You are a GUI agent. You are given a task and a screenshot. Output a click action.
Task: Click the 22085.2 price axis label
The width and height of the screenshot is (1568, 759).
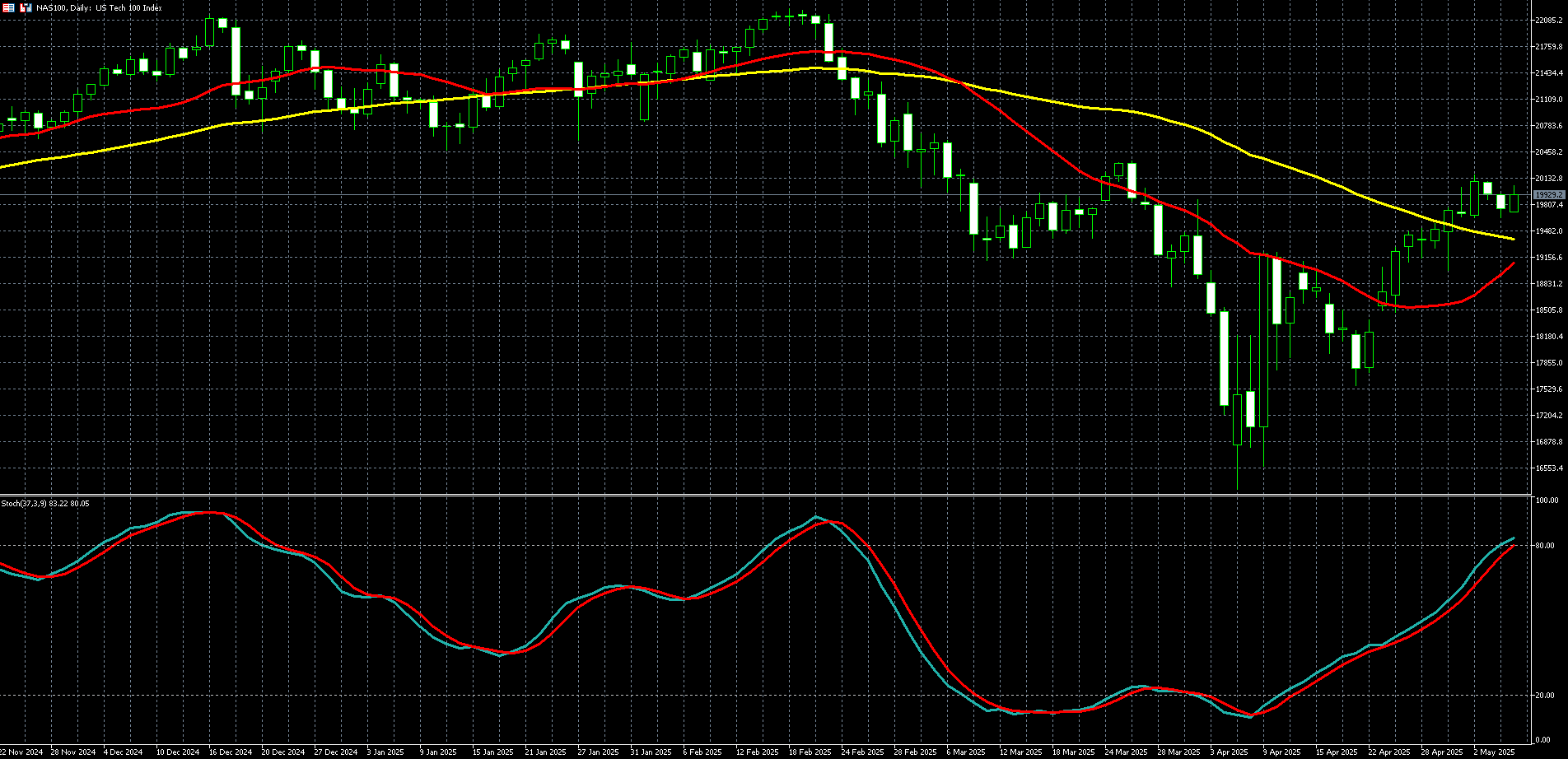pos(1548,21)
